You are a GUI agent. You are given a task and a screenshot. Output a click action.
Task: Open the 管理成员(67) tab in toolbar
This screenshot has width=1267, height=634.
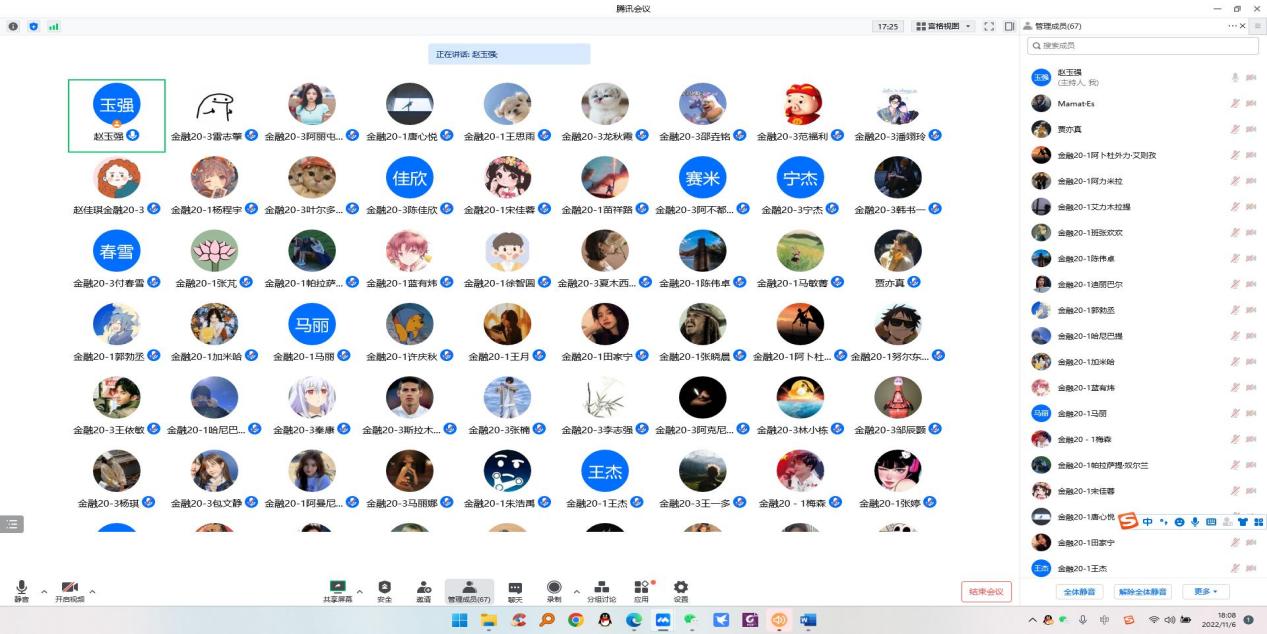(469, 590)
